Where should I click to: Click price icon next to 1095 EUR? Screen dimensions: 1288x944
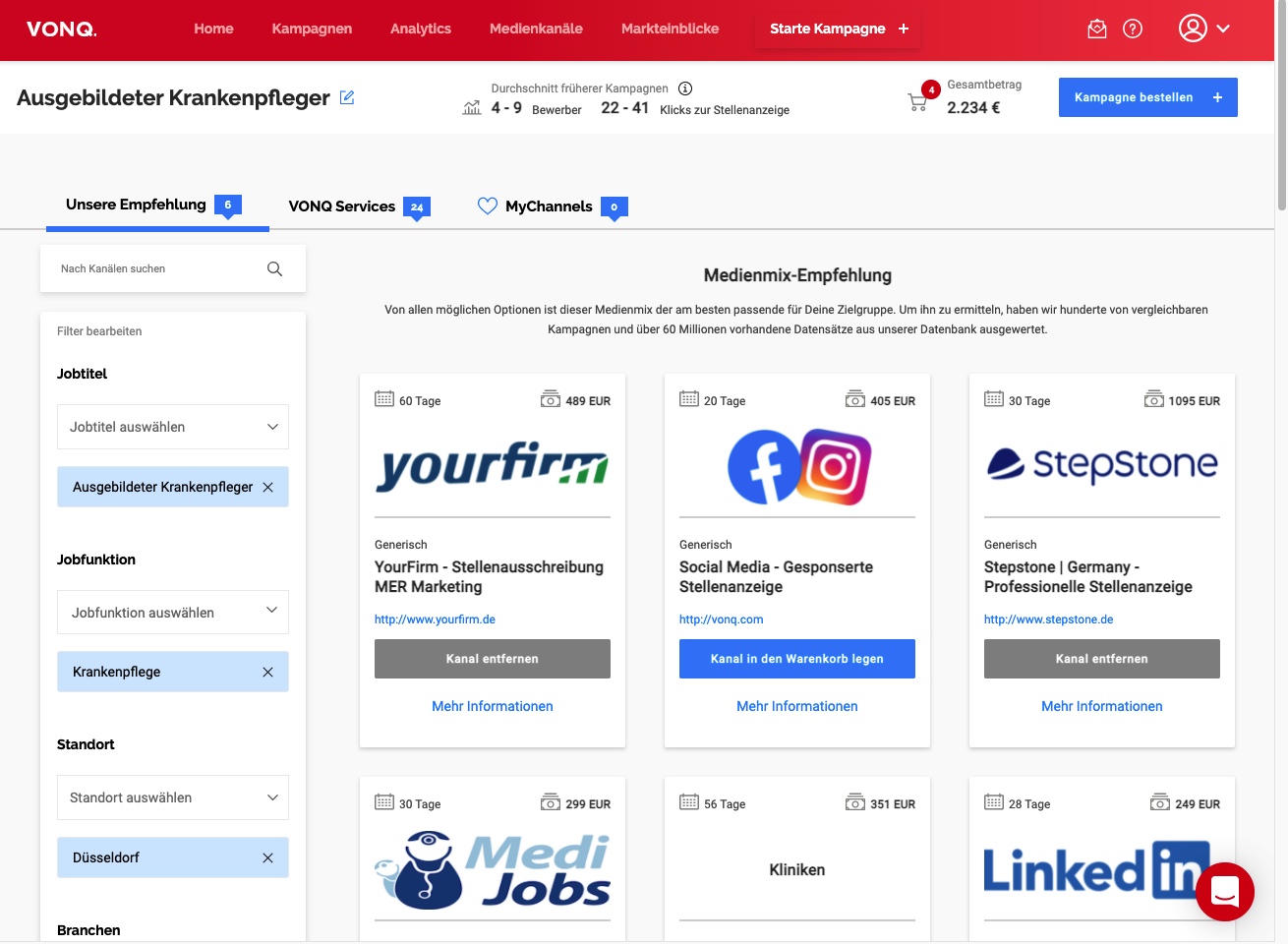click(1154, 399)
